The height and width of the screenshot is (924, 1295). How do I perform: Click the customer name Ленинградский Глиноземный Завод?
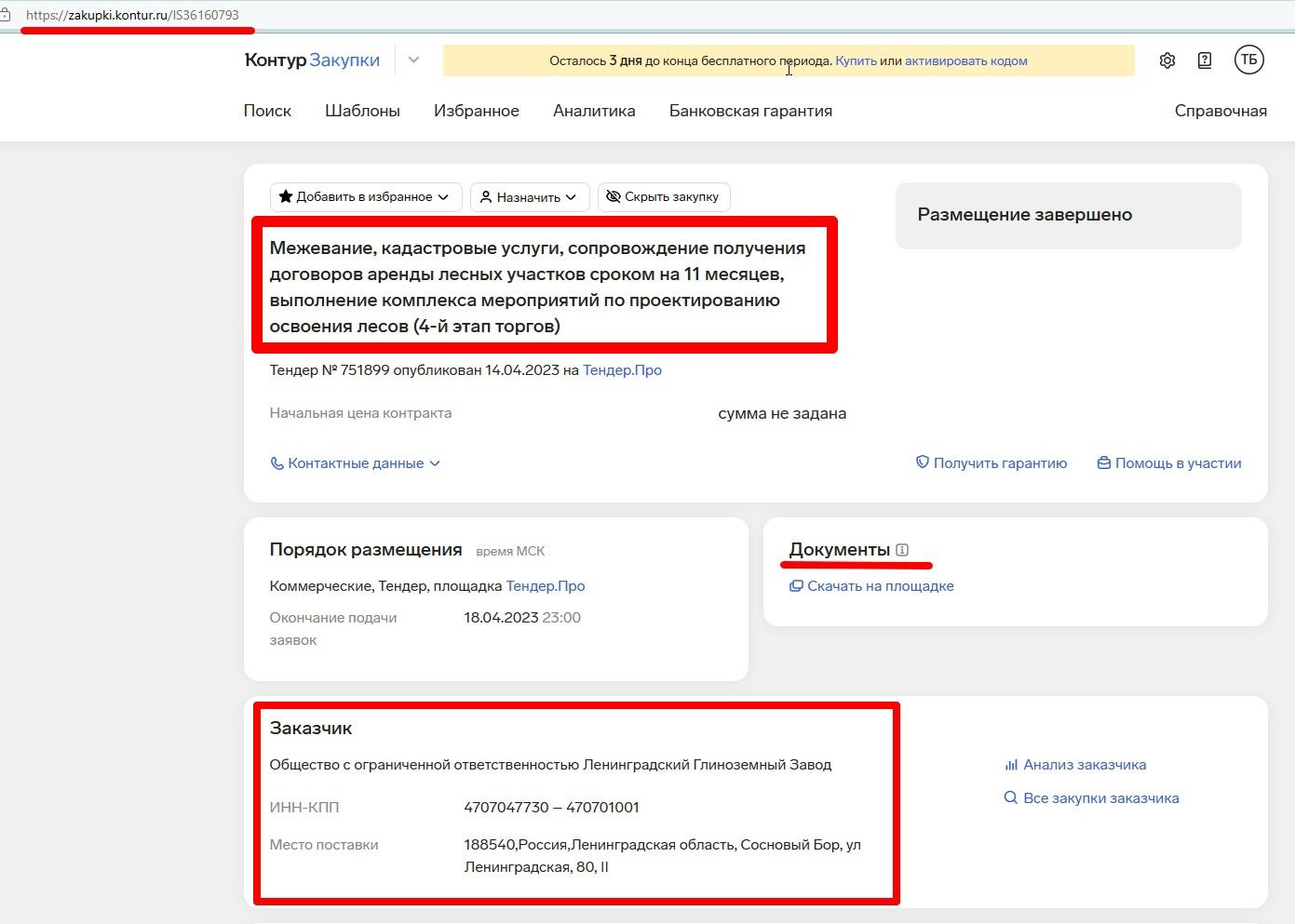pos(707,765)
